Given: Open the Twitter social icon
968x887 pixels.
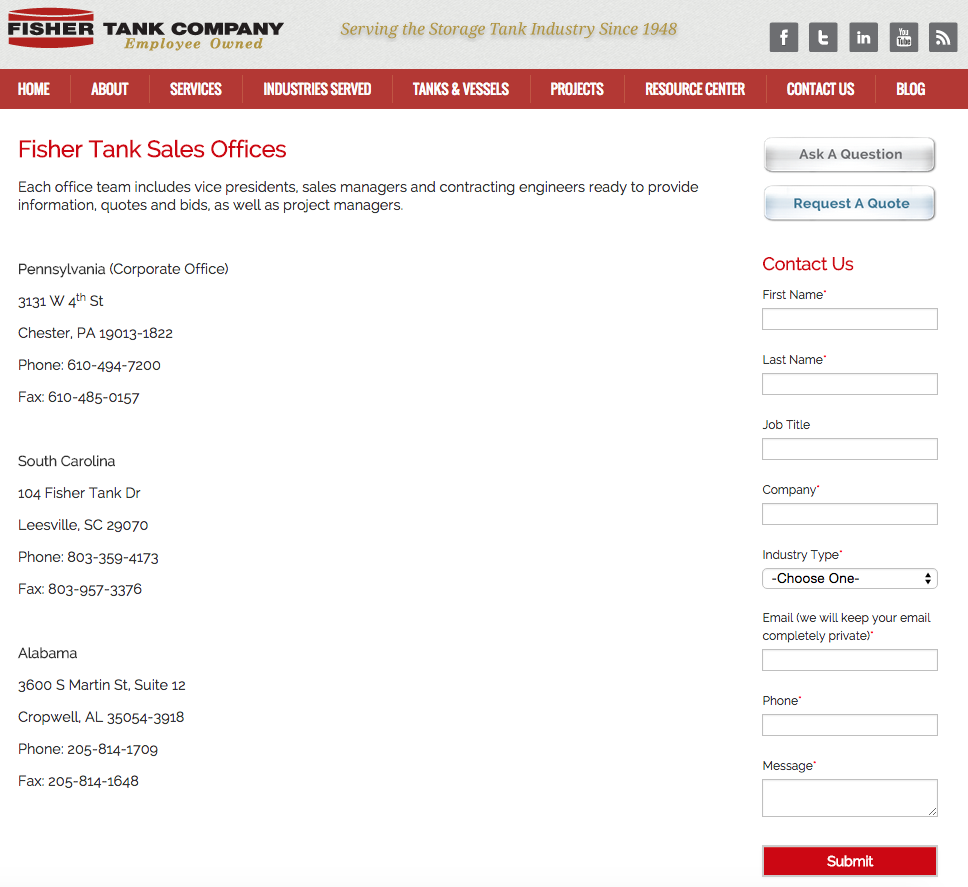Looking at the screenshot, I should [823, 38].
